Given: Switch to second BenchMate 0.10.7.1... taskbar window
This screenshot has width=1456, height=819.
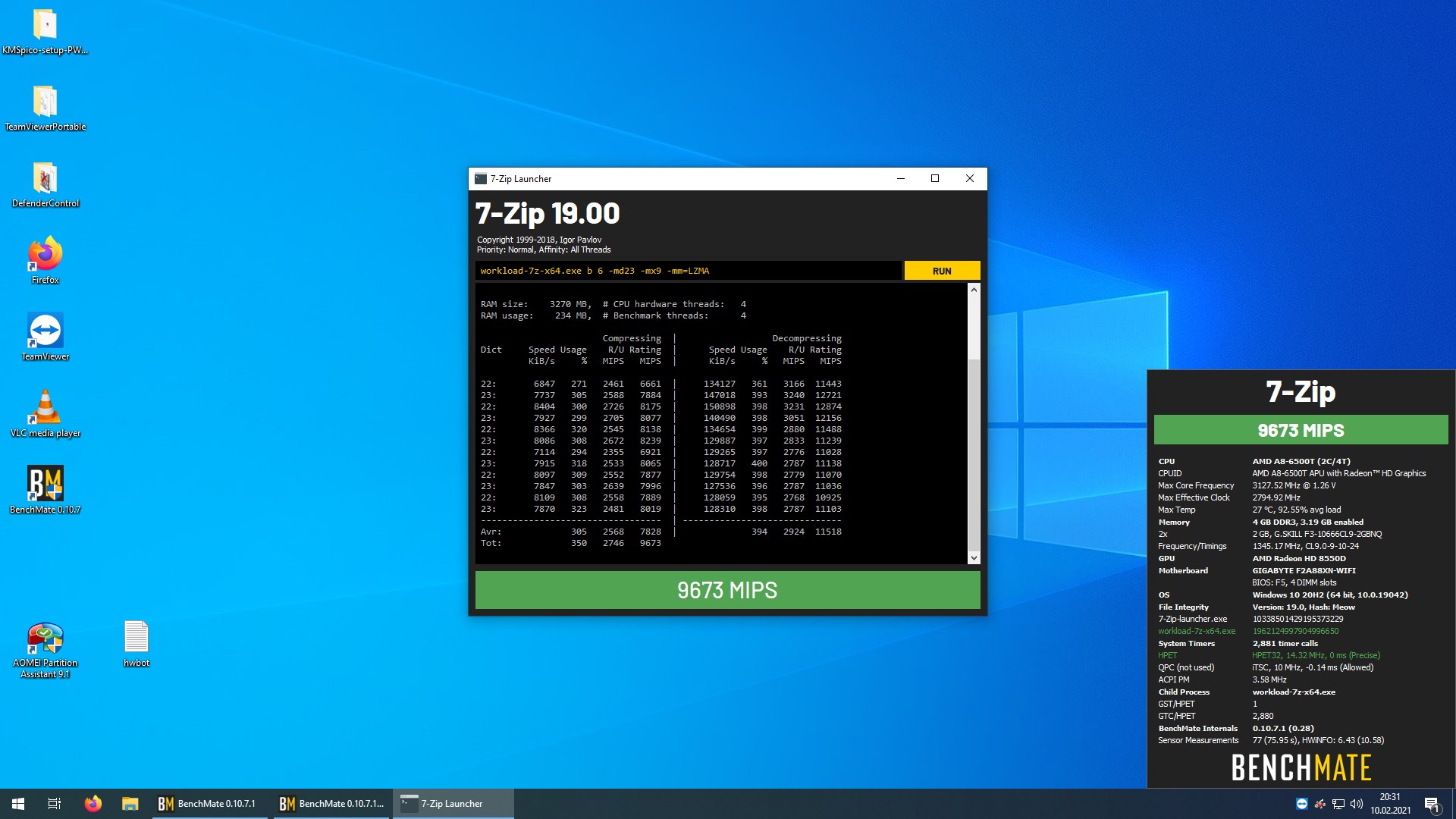Looking at the screenshot, I should tap(331, 804).
